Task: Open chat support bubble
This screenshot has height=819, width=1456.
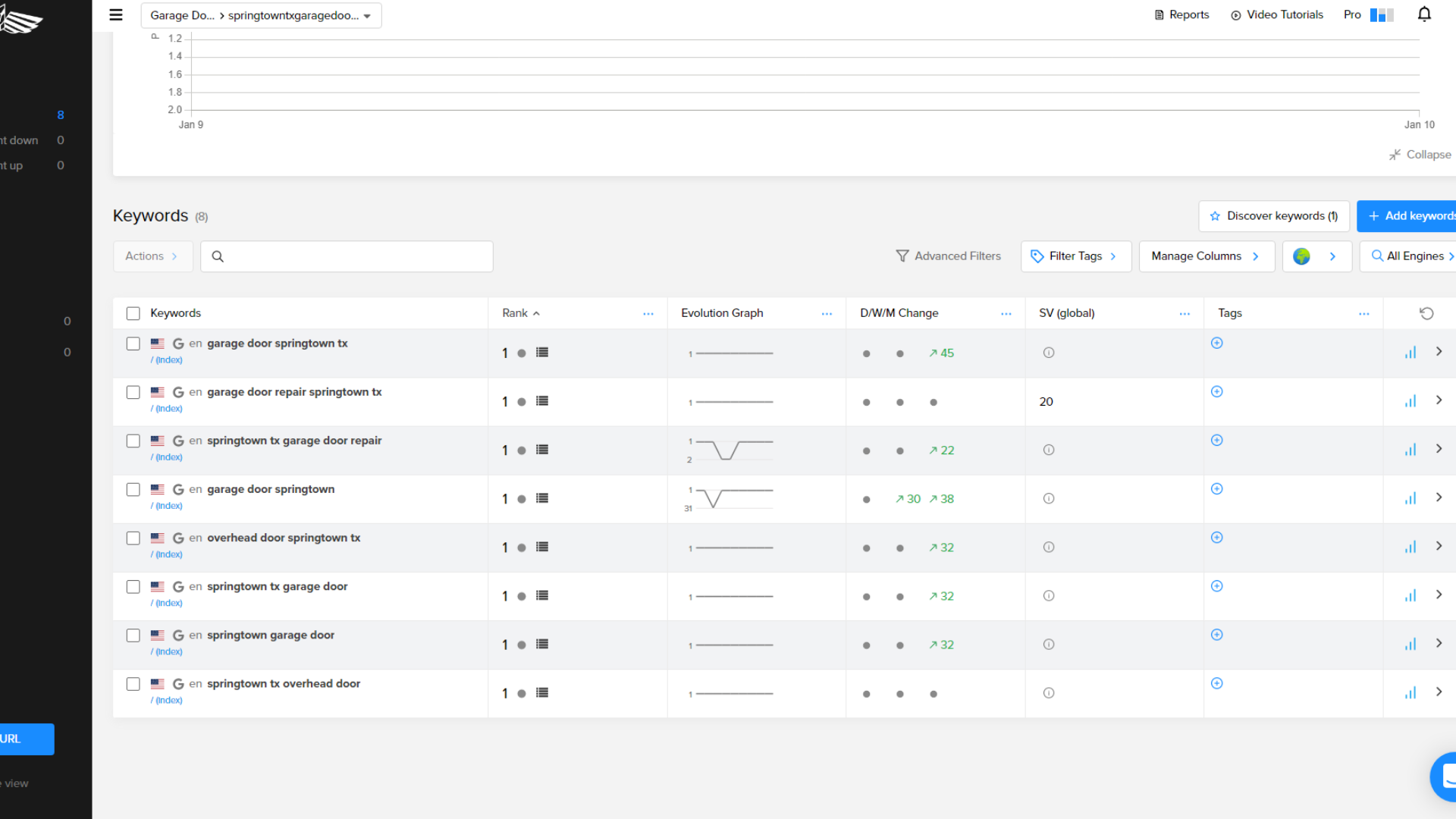Action: click(x=1445, y=777)
